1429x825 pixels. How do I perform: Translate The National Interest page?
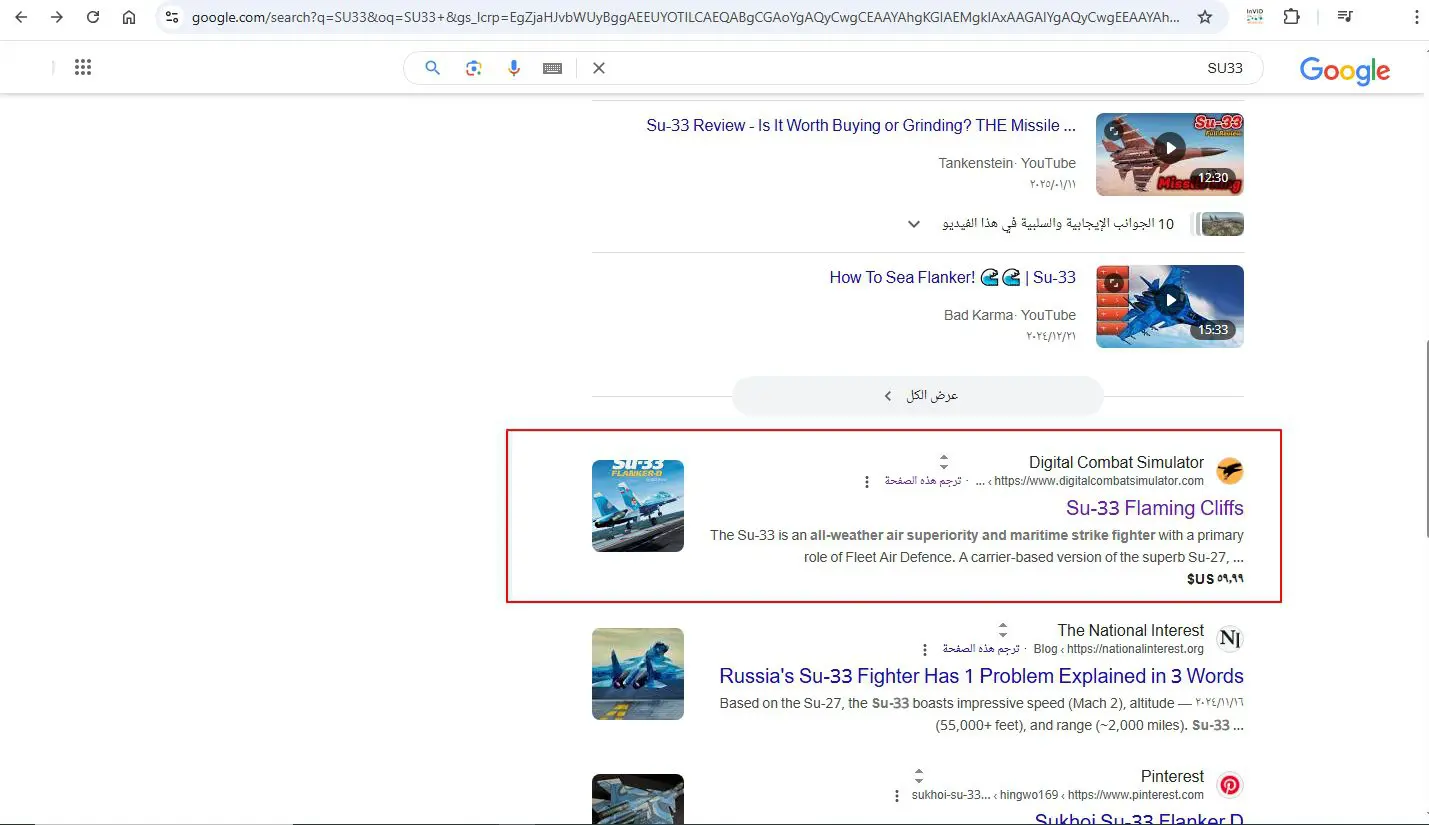[x=981, y=649]
